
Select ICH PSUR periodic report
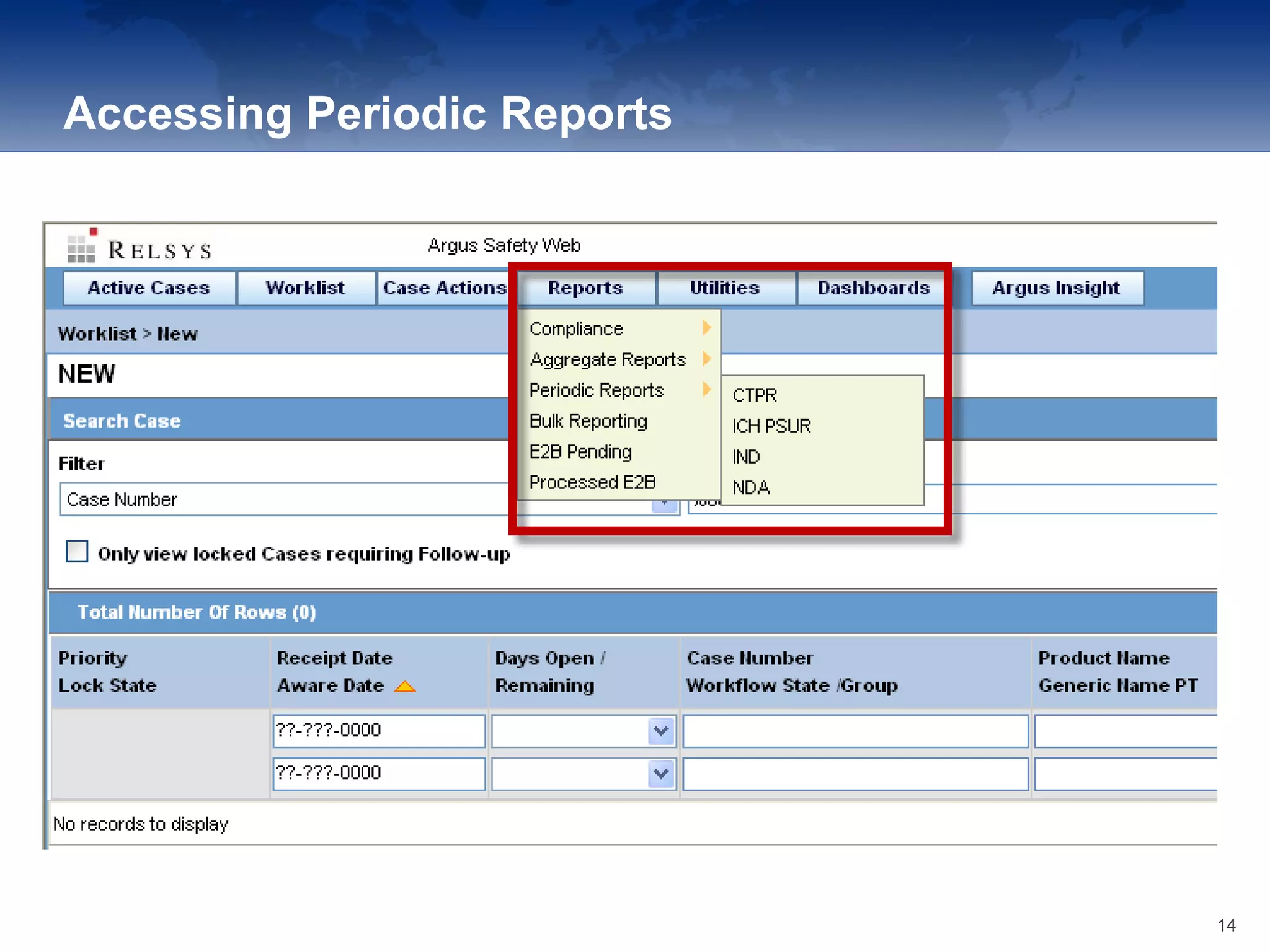(x=822, y=426)
